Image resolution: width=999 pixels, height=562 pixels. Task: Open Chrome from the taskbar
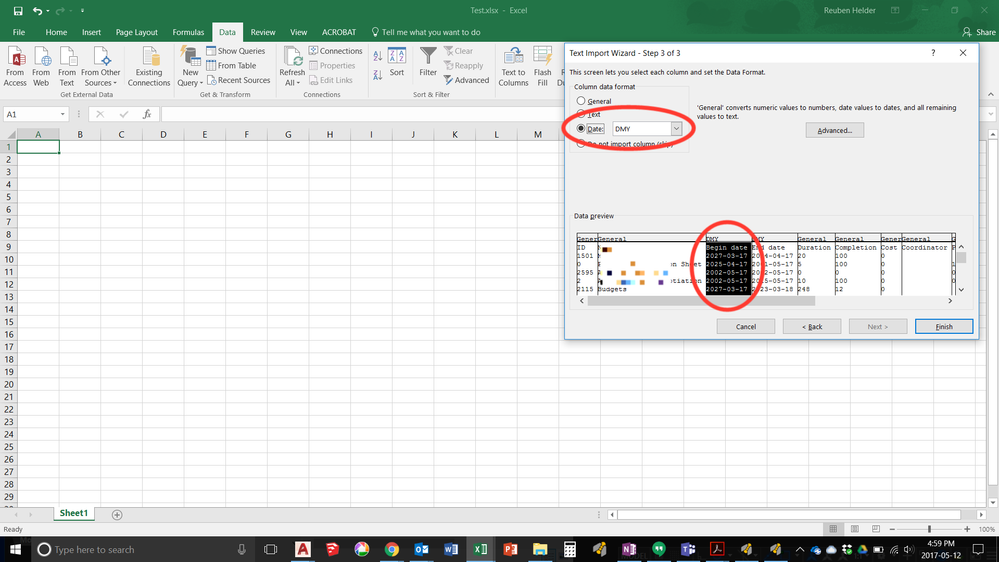click(x=391, y=549)
